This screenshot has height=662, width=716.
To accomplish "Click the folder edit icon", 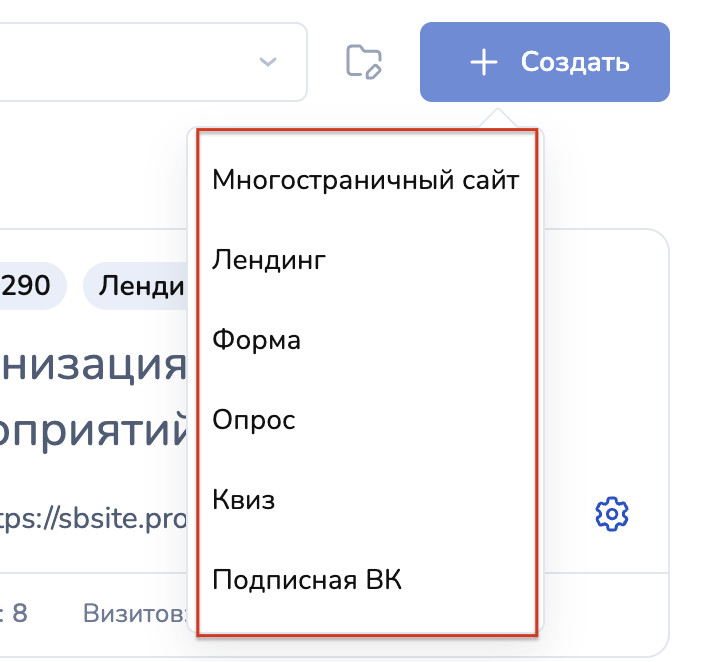I will coord(364,62).
